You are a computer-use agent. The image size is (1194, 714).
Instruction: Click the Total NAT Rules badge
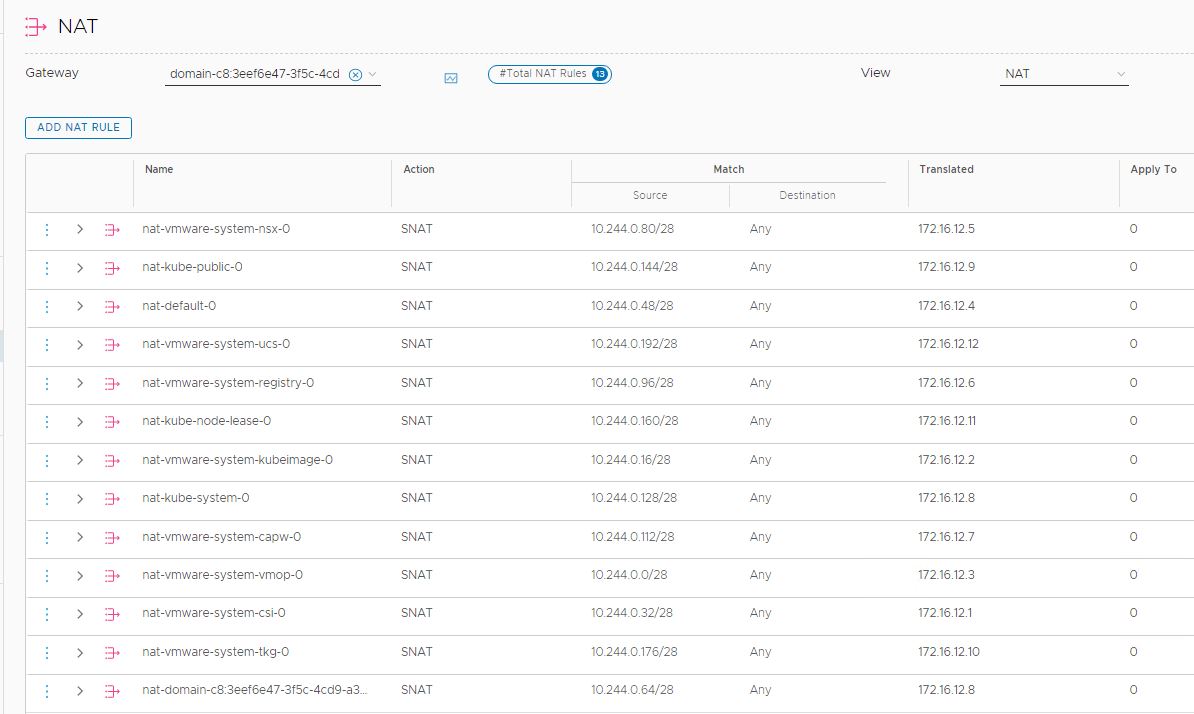549,74
